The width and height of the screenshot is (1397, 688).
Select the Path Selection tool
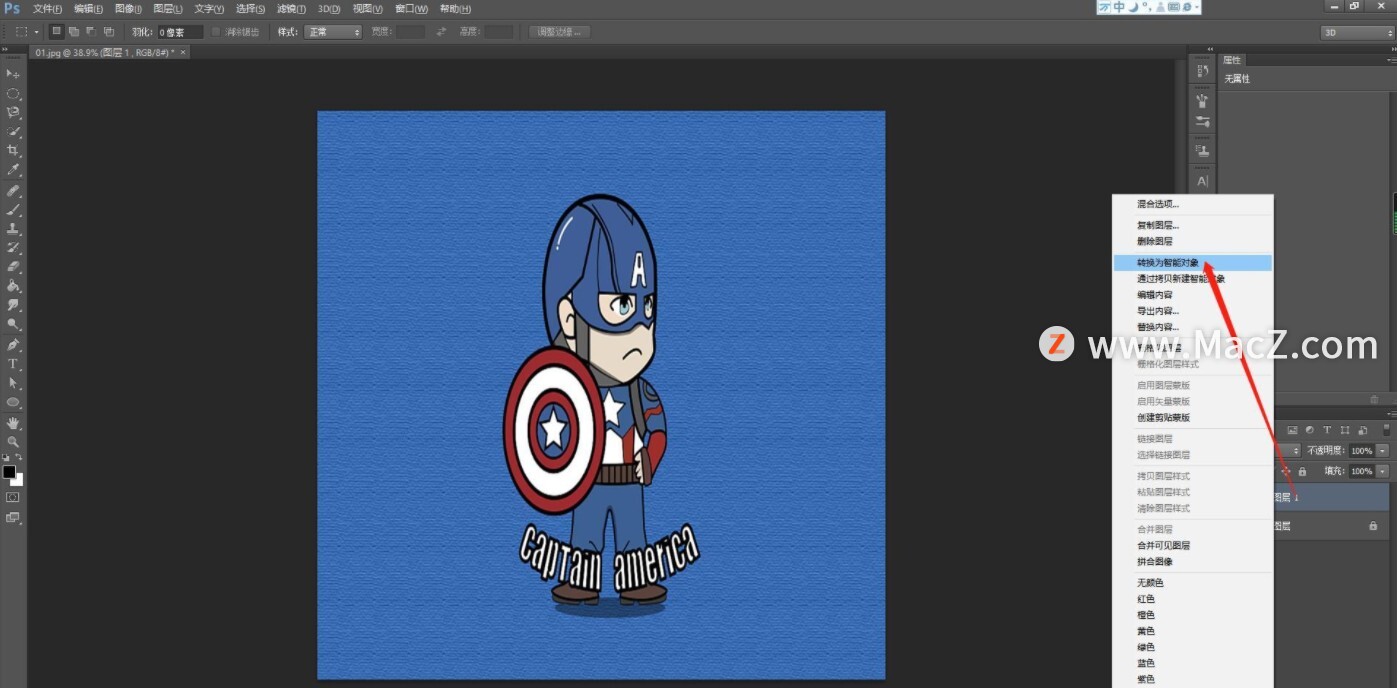[x=13, y=383]
